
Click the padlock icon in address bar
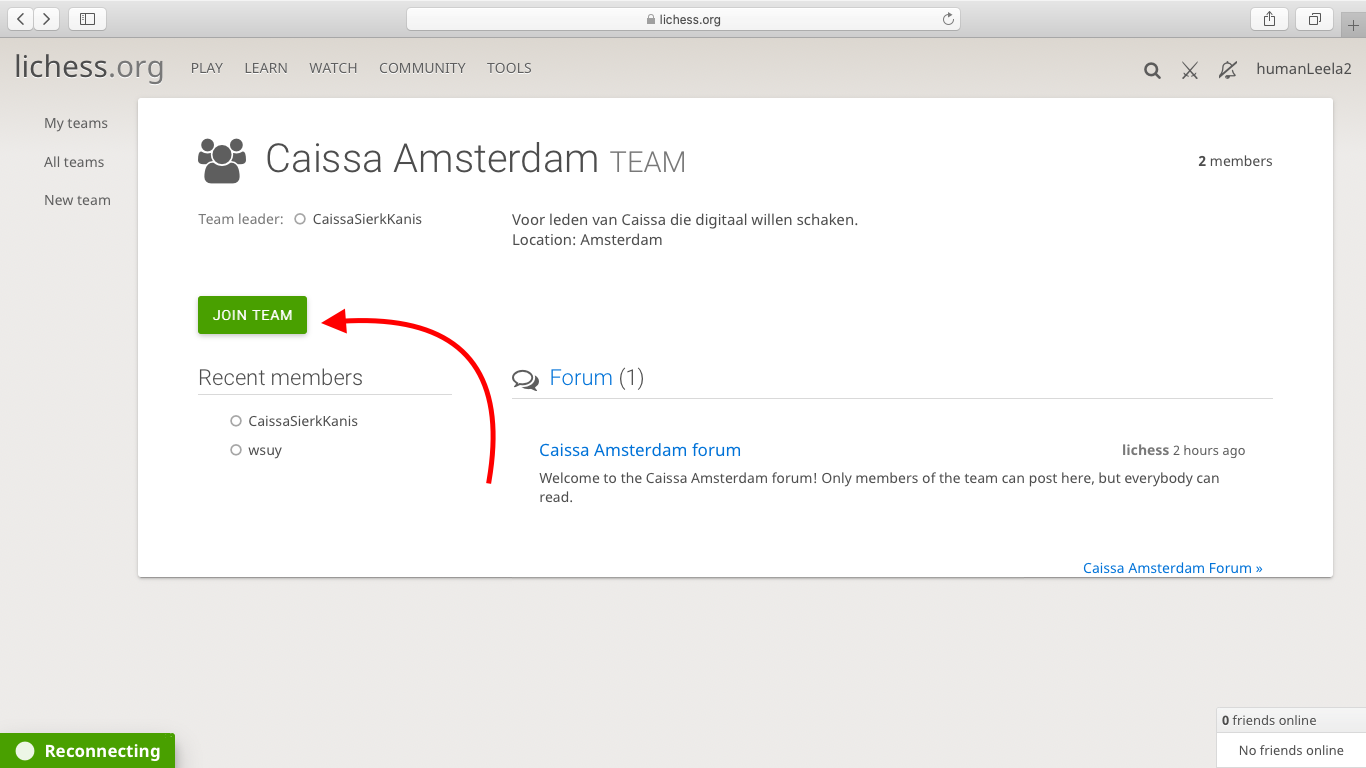(651, 19)
